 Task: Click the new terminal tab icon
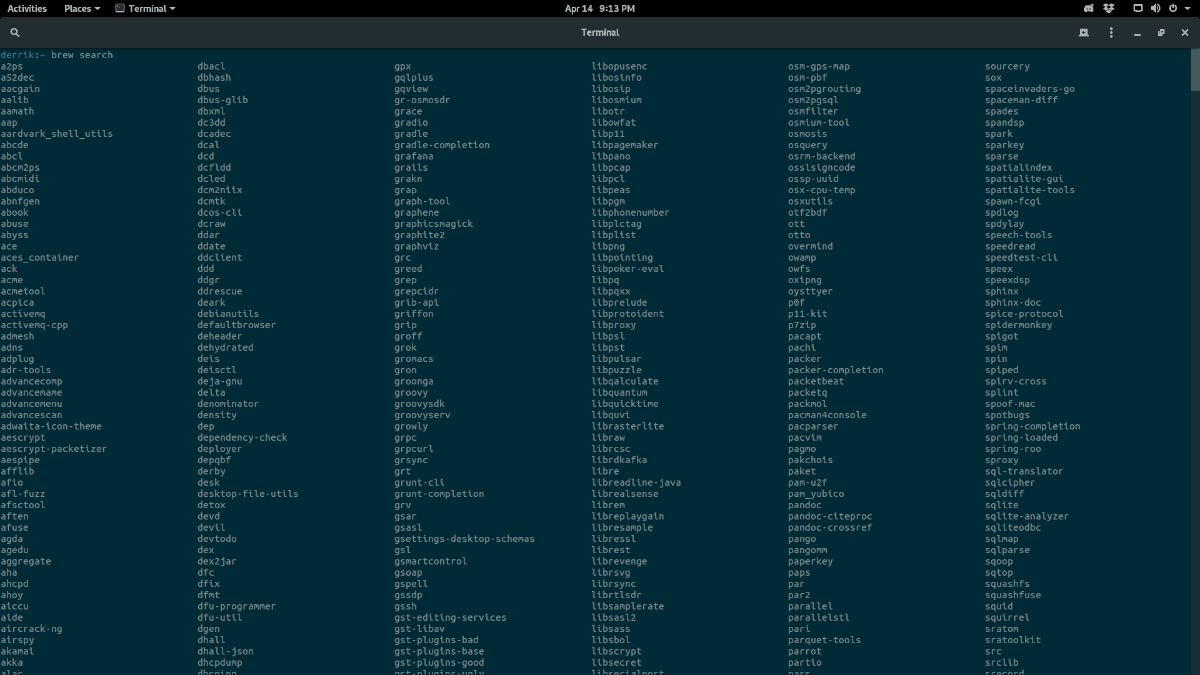[1083, 33]
